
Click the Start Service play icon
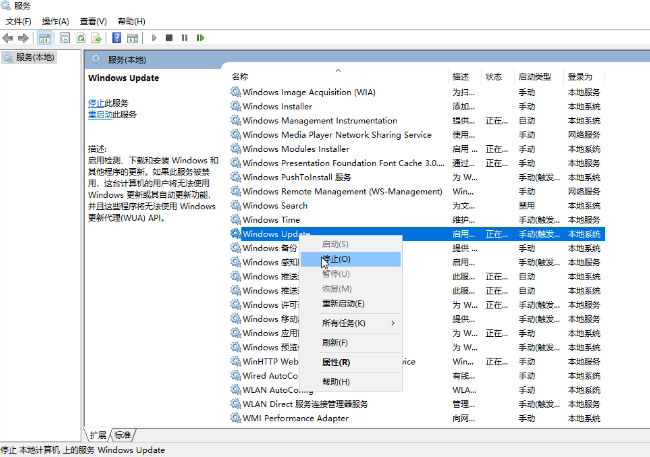point(154,38)
